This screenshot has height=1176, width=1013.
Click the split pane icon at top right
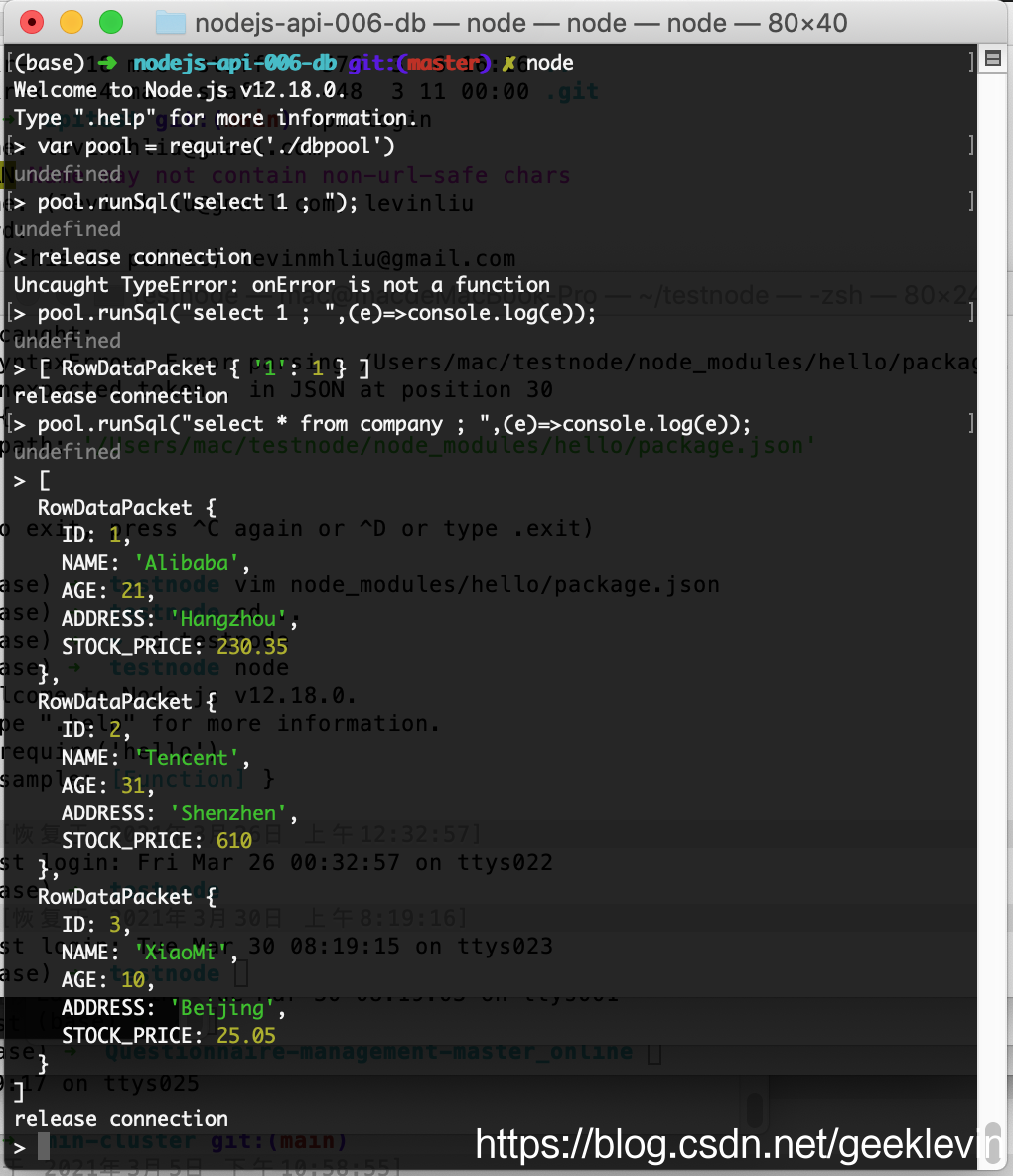click(x=993, y=58)
